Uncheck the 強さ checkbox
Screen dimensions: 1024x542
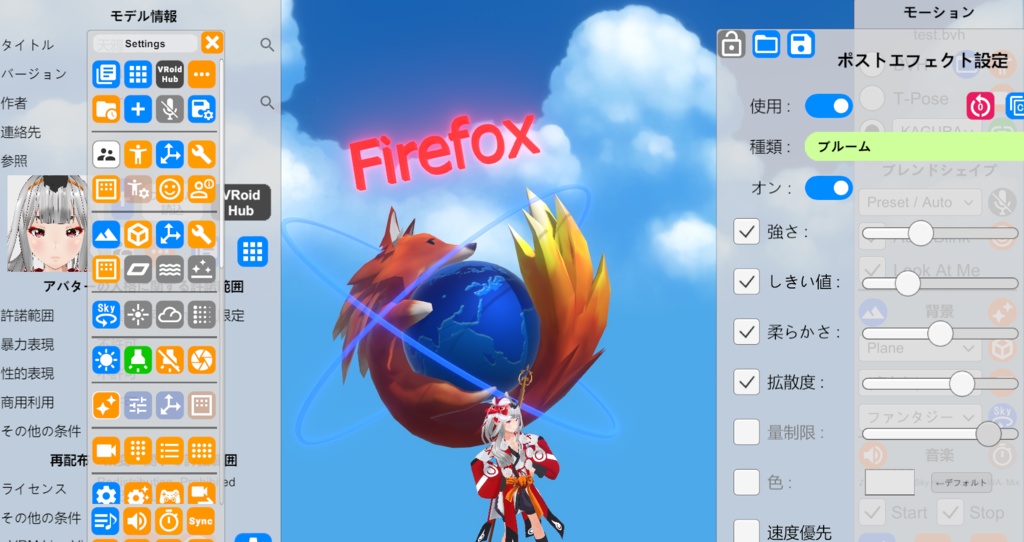point(746,232)
